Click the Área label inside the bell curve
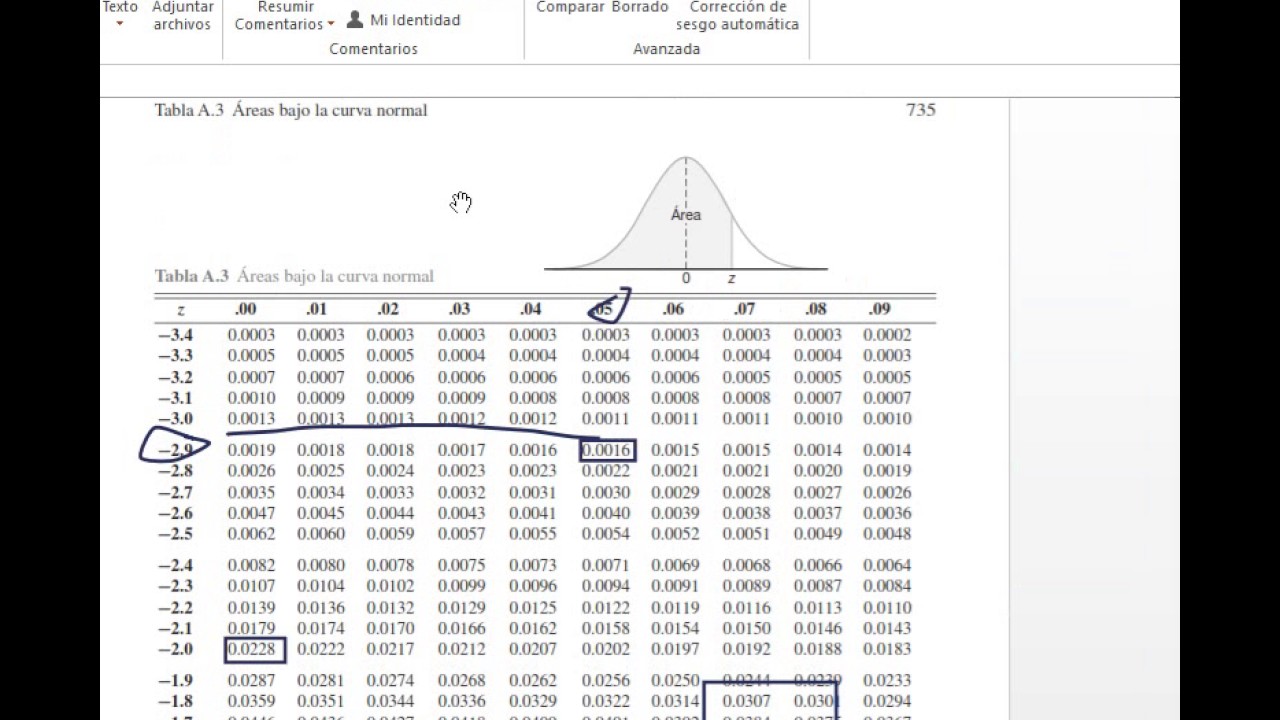 coord(686,215)
